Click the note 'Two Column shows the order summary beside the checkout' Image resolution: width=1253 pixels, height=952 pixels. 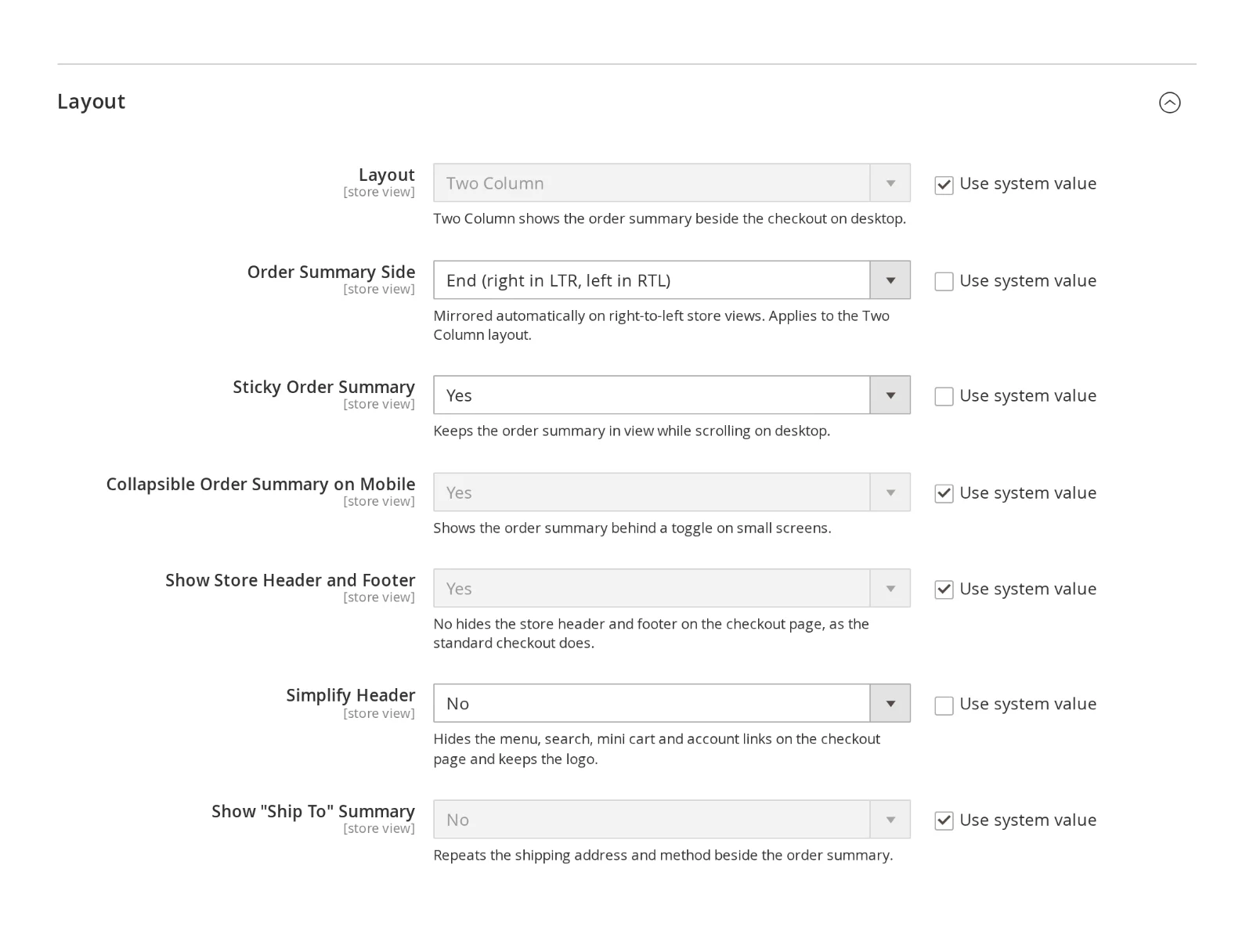coord(670,218)
